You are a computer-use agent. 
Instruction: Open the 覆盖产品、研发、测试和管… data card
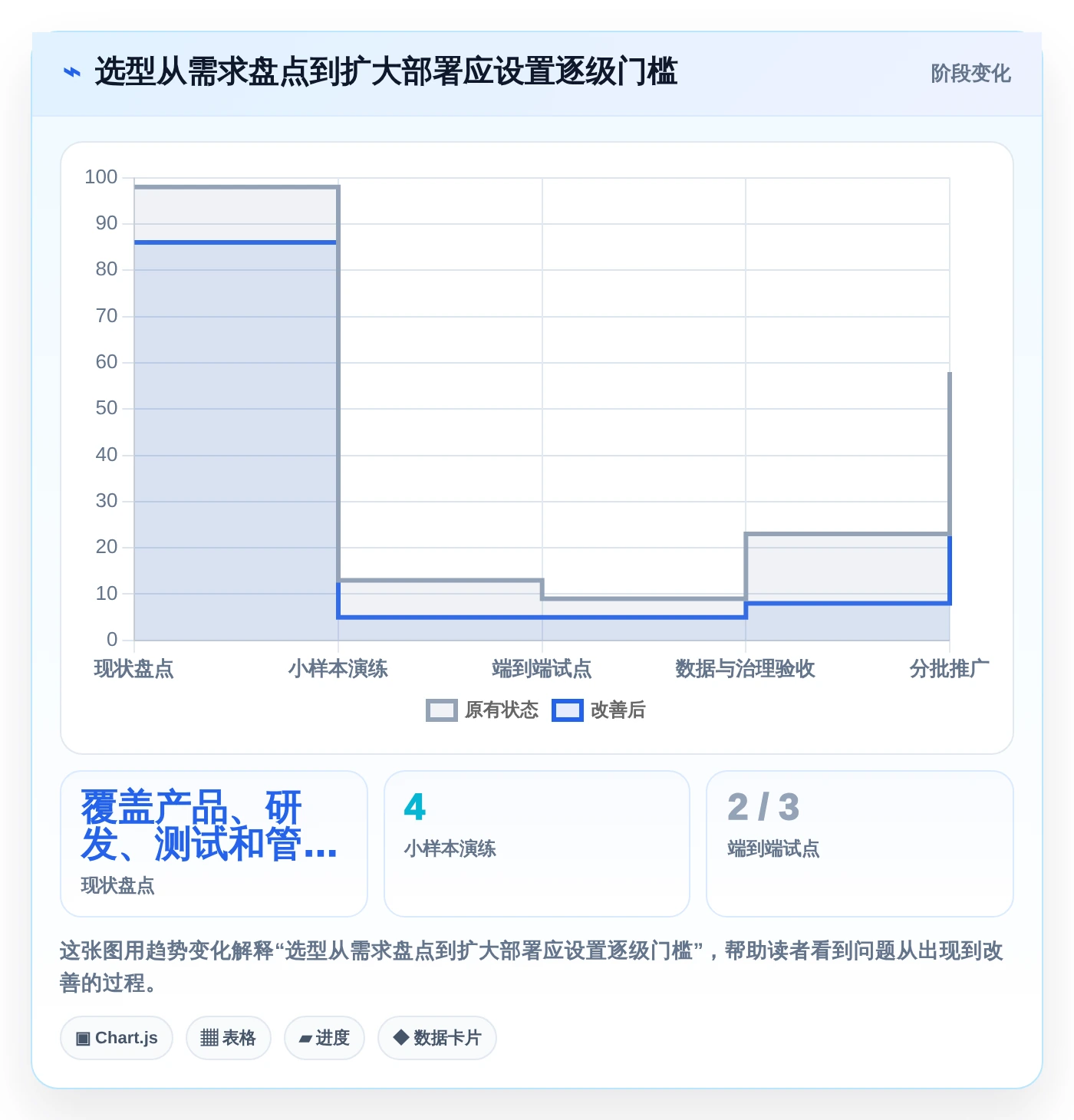(x=214, y=844)
